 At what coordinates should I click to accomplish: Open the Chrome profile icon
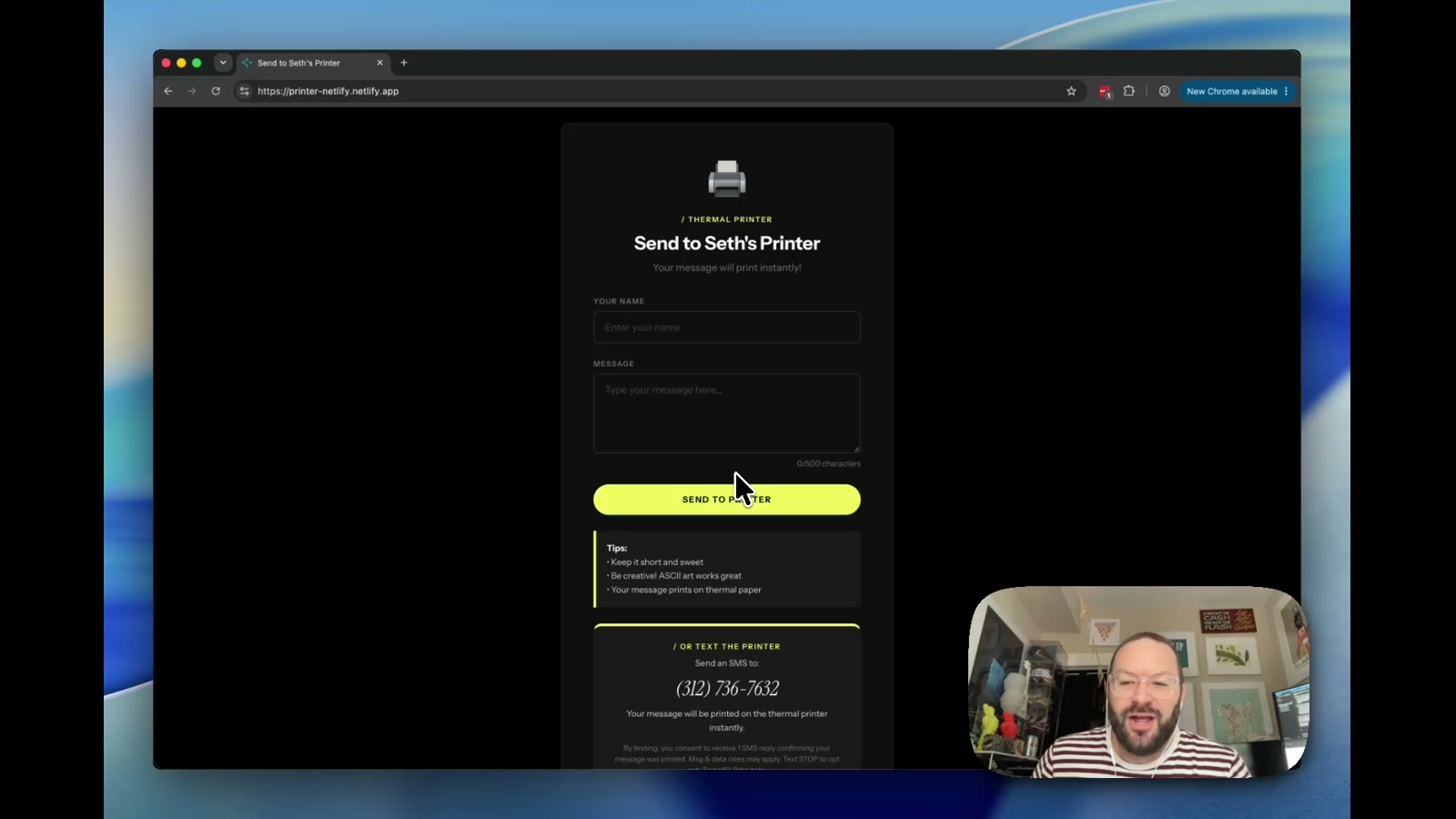point(1164,91)
